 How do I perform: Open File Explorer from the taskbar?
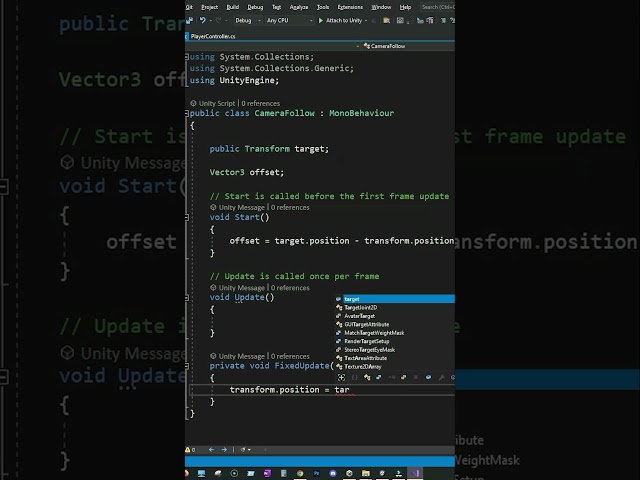click(366, 473)
